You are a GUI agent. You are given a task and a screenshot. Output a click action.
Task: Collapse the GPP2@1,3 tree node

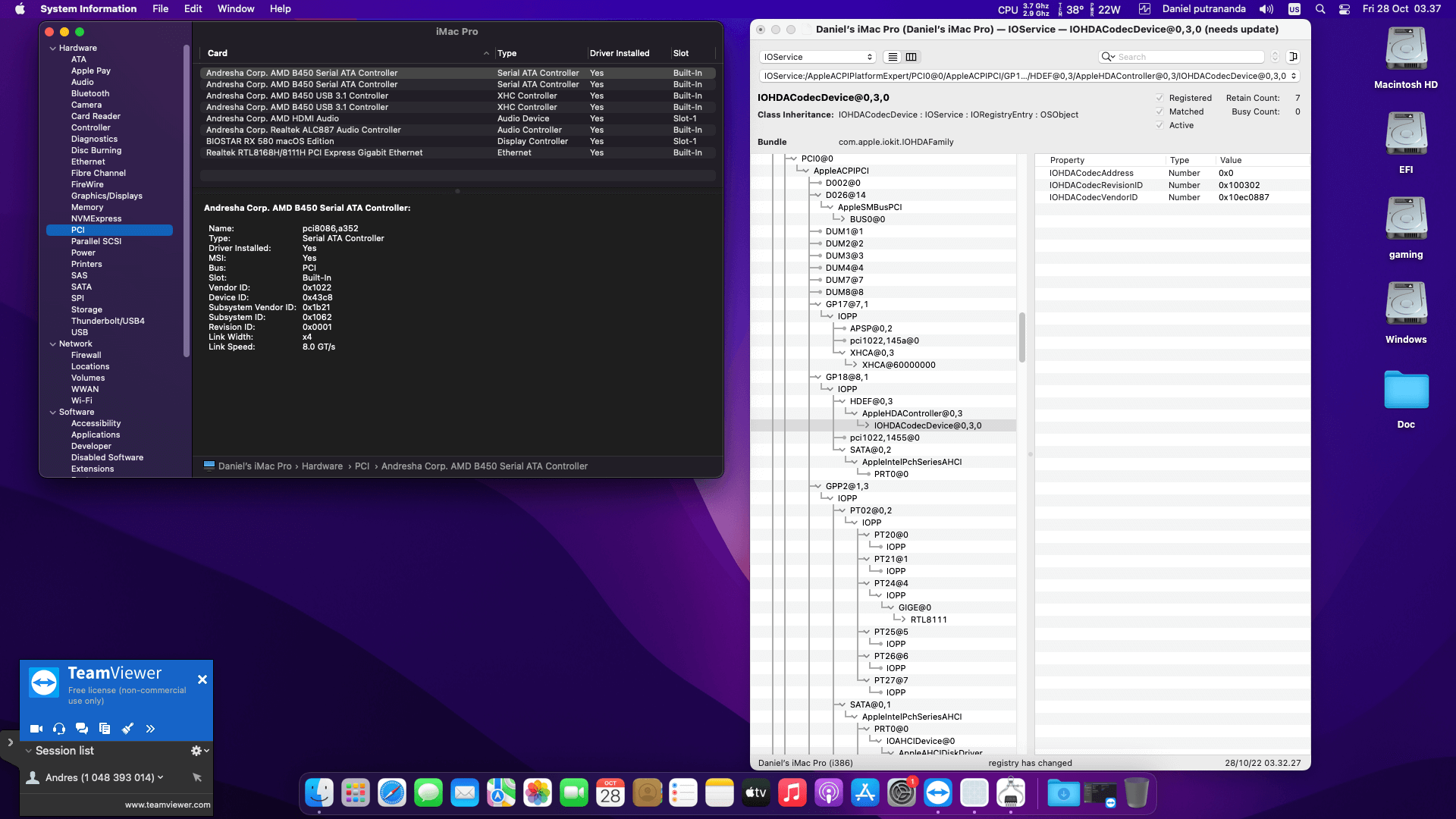pyautogui.click(x=817, y=486)
